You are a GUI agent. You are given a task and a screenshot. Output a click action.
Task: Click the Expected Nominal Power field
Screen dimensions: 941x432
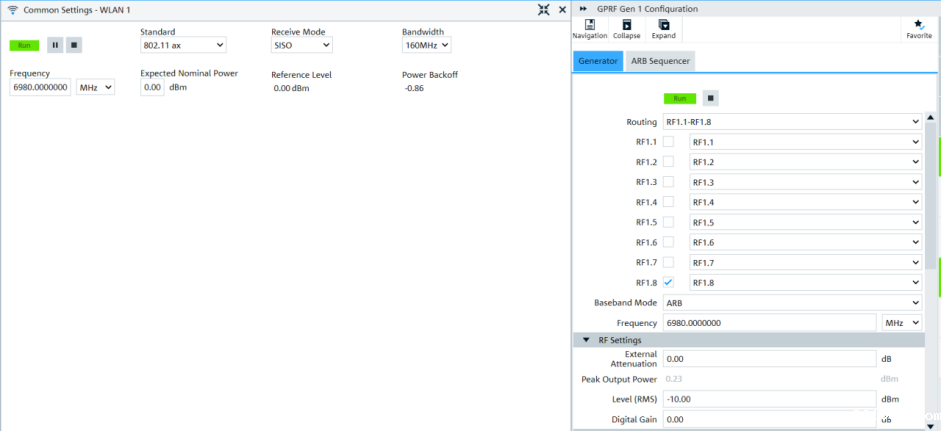pos(152,87)
